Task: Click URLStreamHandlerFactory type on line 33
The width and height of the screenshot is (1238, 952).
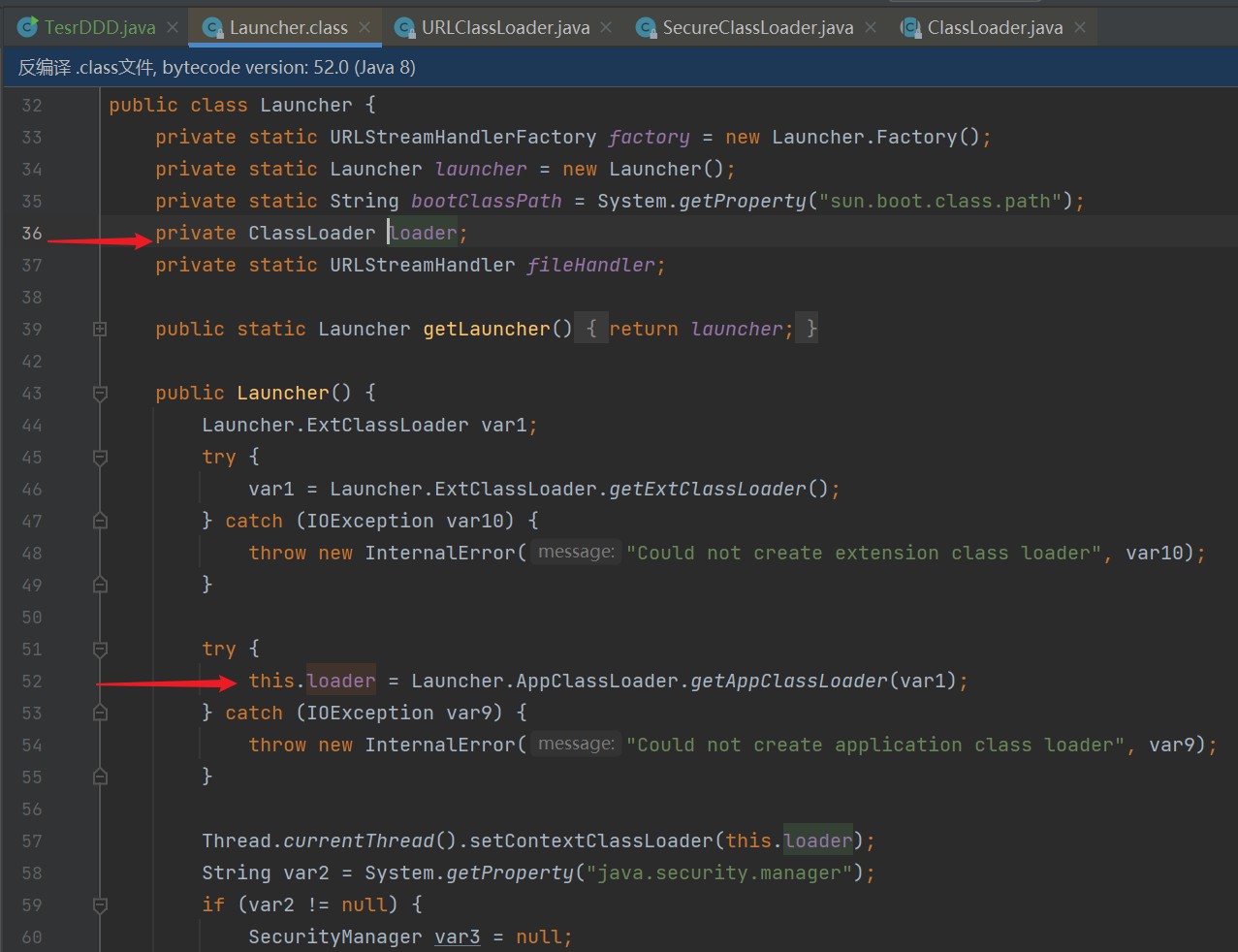Action: (463, 137)
